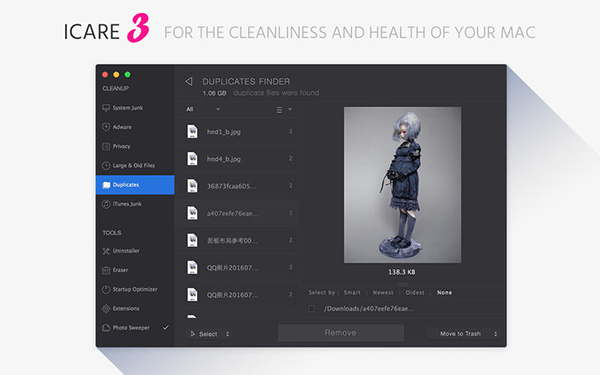Choose Newest selection mode
This screenshot has height=375, width=600.
(x=383, y=292)
